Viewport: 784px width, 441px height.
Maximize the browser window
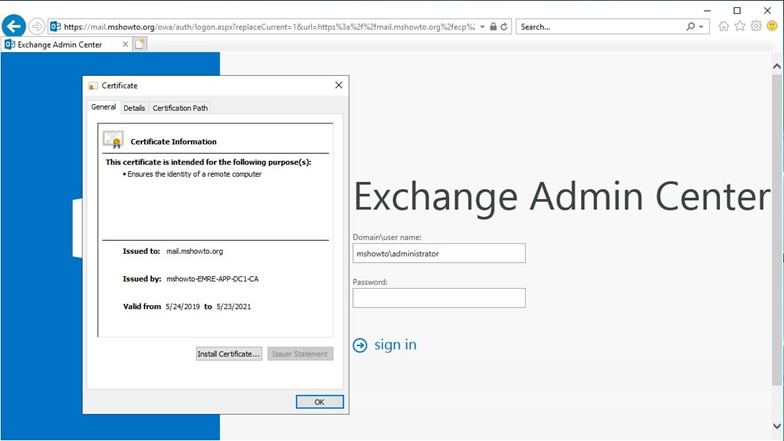point(737,10)
